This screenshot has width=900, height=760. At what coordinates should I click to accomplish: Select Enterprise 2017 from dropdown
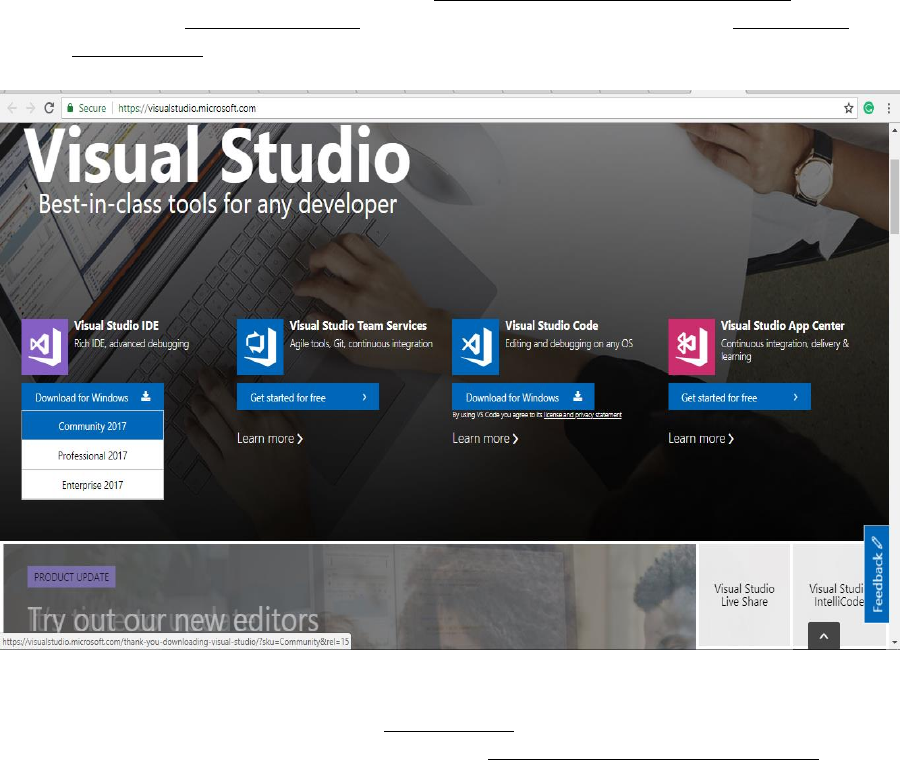point(92,485)
